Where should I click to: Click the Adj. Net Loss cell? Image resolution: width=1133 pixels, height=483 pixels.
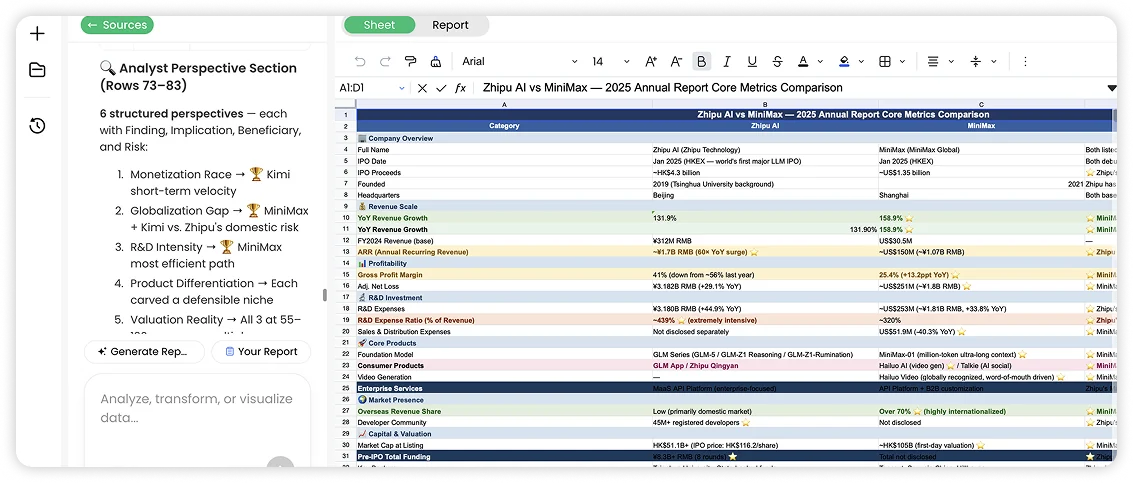504,286
